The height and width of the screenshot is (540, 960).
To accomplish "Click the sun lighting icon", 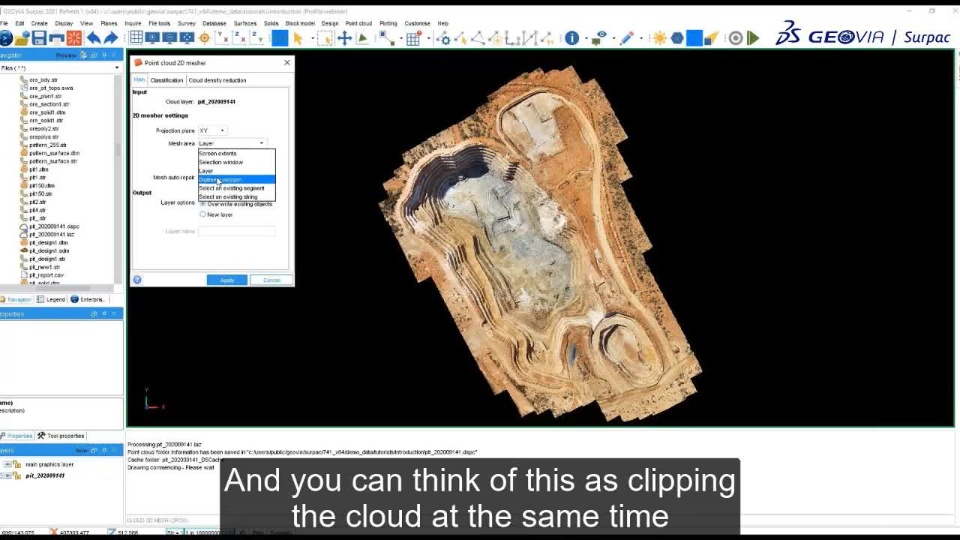I will (x=659, y=38).
